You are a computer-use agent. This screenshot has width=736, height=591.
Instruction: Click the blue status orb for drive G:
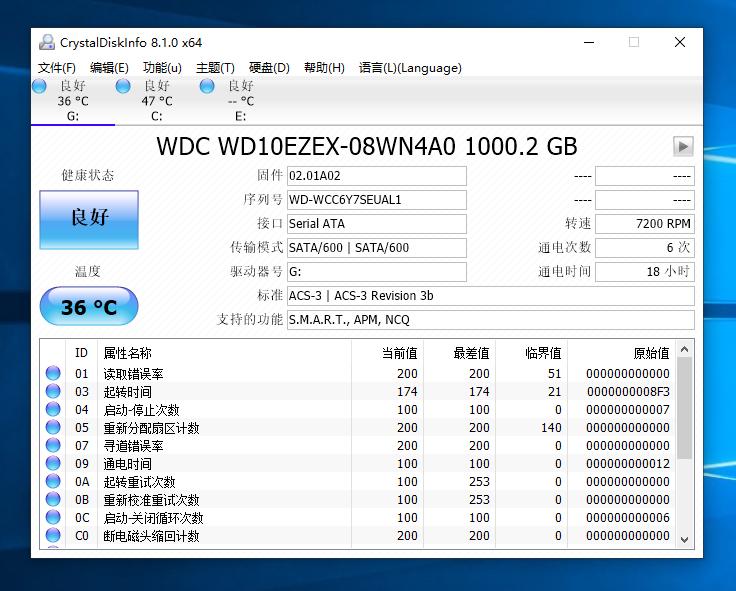39,86
